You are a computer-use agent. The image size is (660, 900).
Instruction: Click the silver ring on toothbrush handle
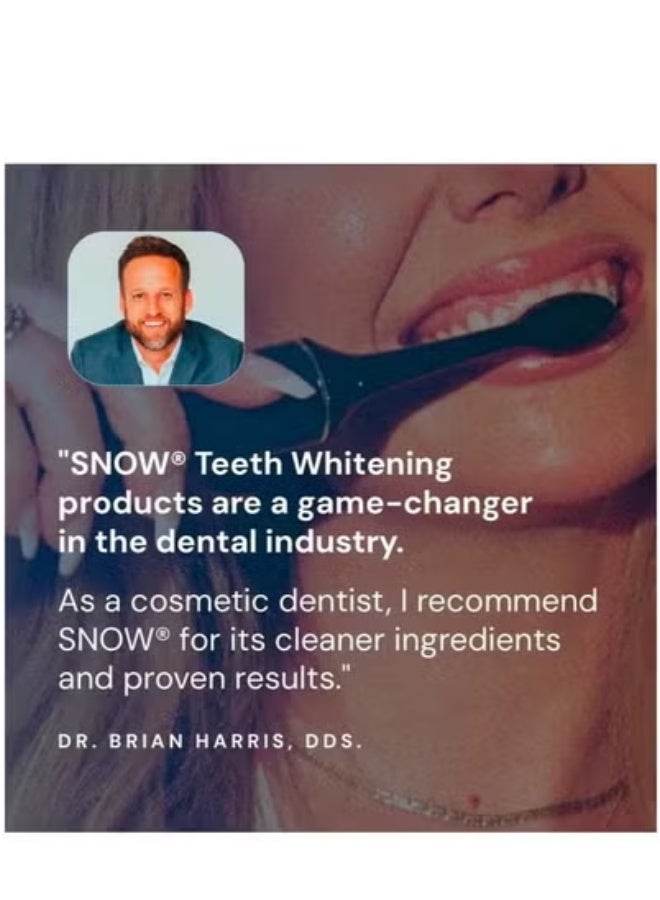click(x=317, y=387)
